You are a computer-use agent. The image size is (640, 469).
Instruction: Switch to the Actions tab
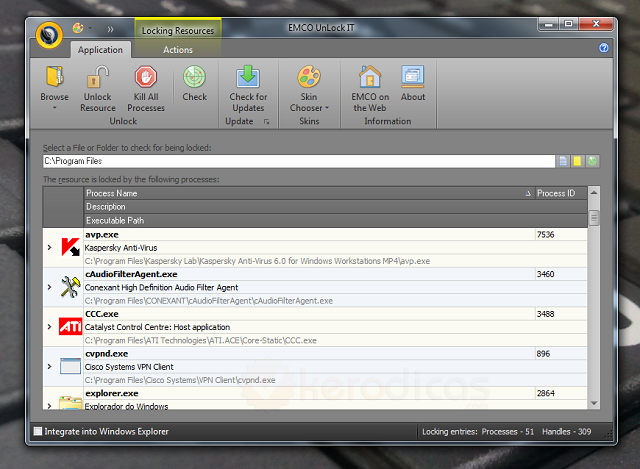click(178, 50)
